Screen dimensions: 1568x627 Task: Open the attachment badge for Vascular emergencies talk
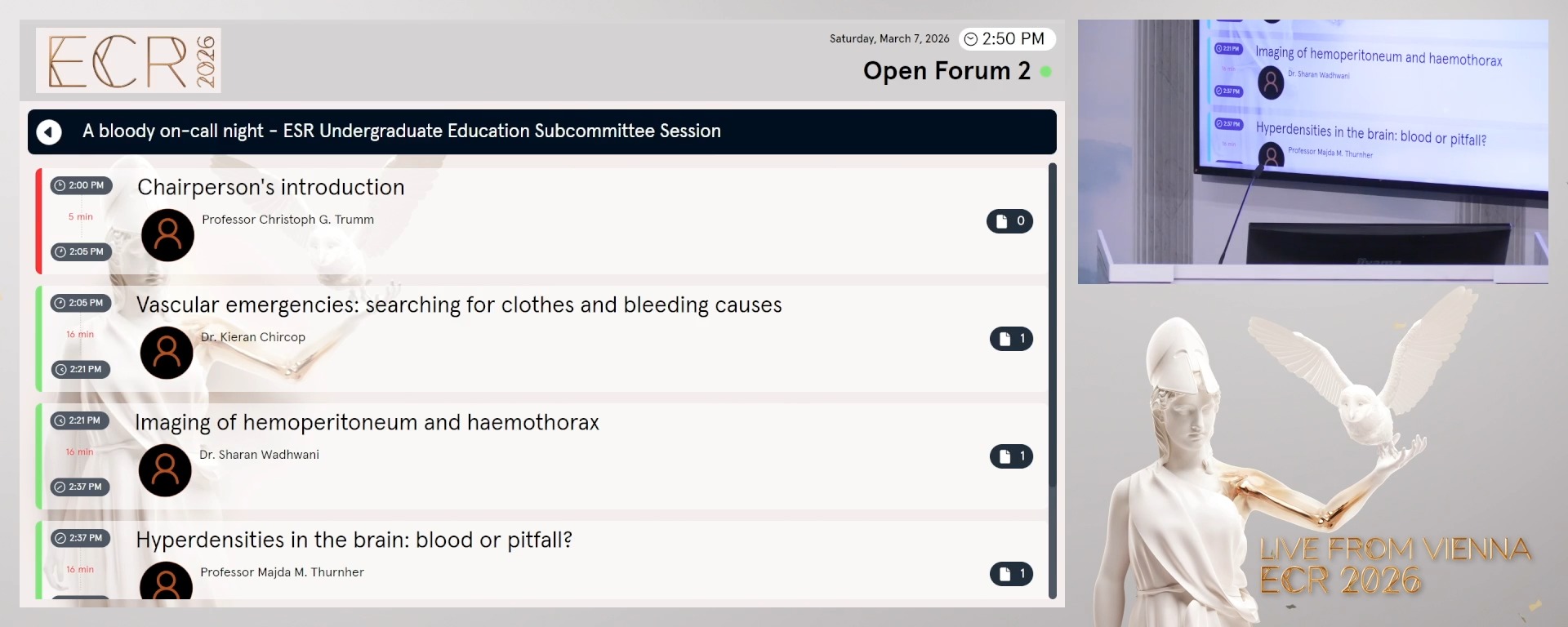click(1011, 339)
